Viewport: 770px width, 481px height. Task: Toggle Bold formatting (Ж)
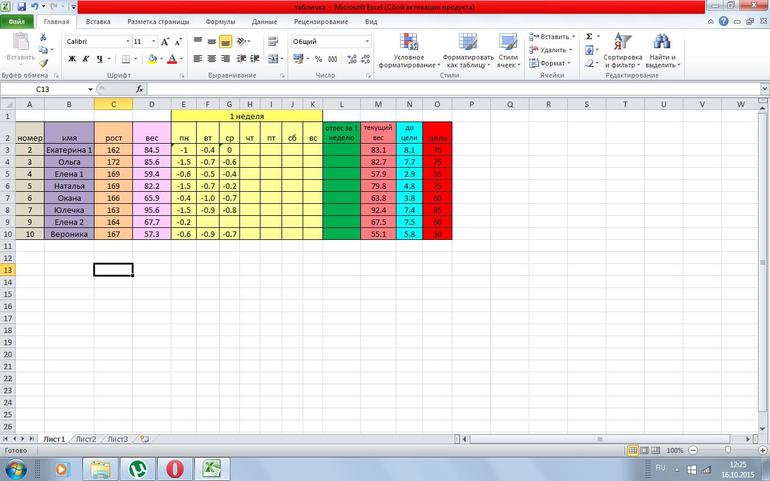[72, 59]
